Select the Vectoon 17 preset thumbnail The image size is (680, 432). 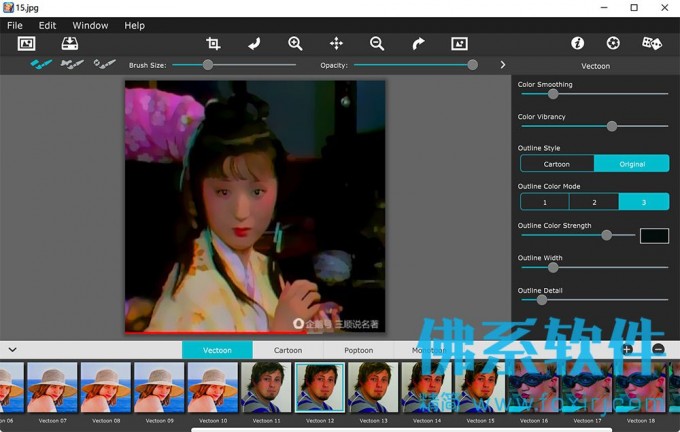tap(587, 387)
